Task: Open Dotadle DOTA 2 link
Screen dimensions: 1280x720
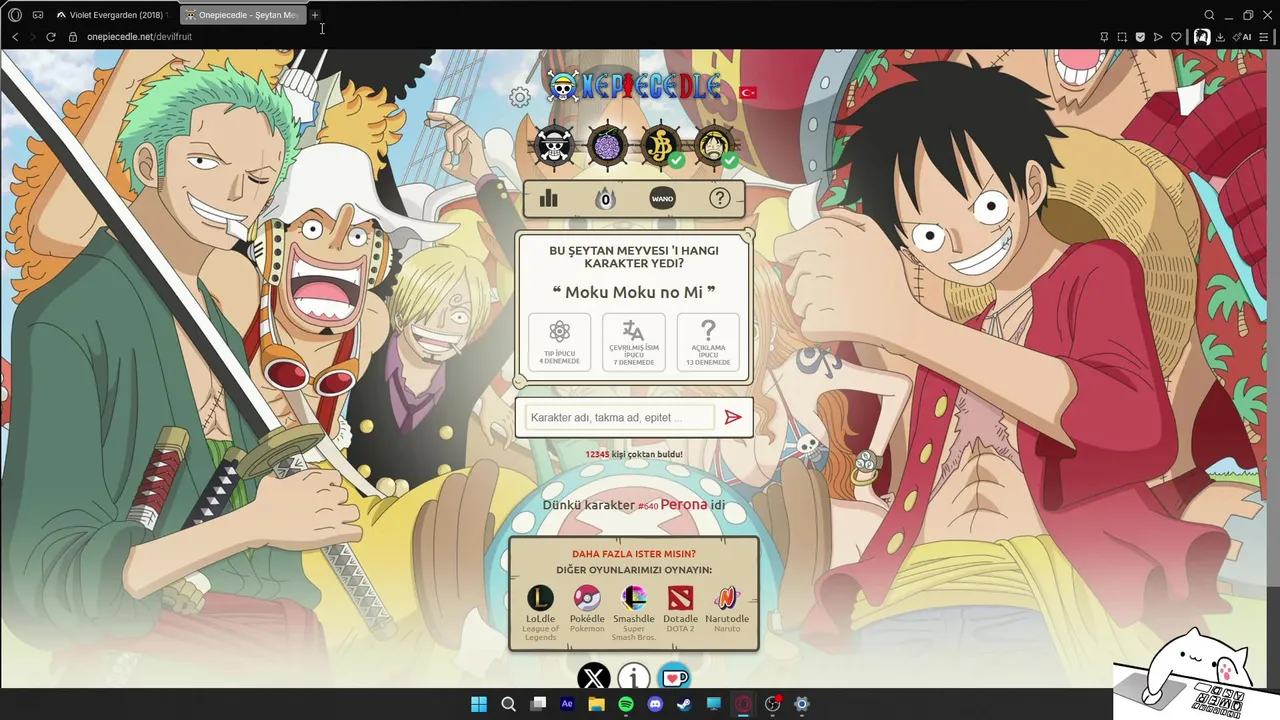Action: point(681,609)
